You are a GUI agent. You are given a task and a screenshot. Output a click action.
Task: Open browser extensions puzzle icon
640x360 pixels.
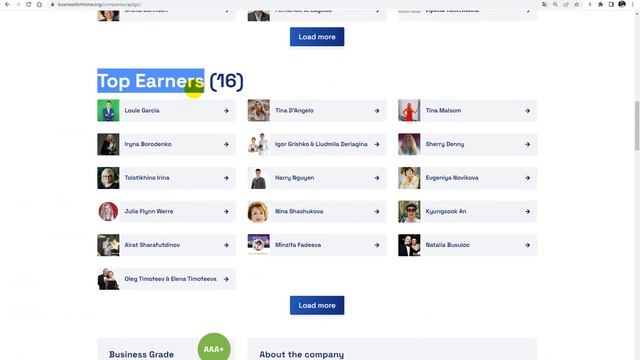click(600, 4)
